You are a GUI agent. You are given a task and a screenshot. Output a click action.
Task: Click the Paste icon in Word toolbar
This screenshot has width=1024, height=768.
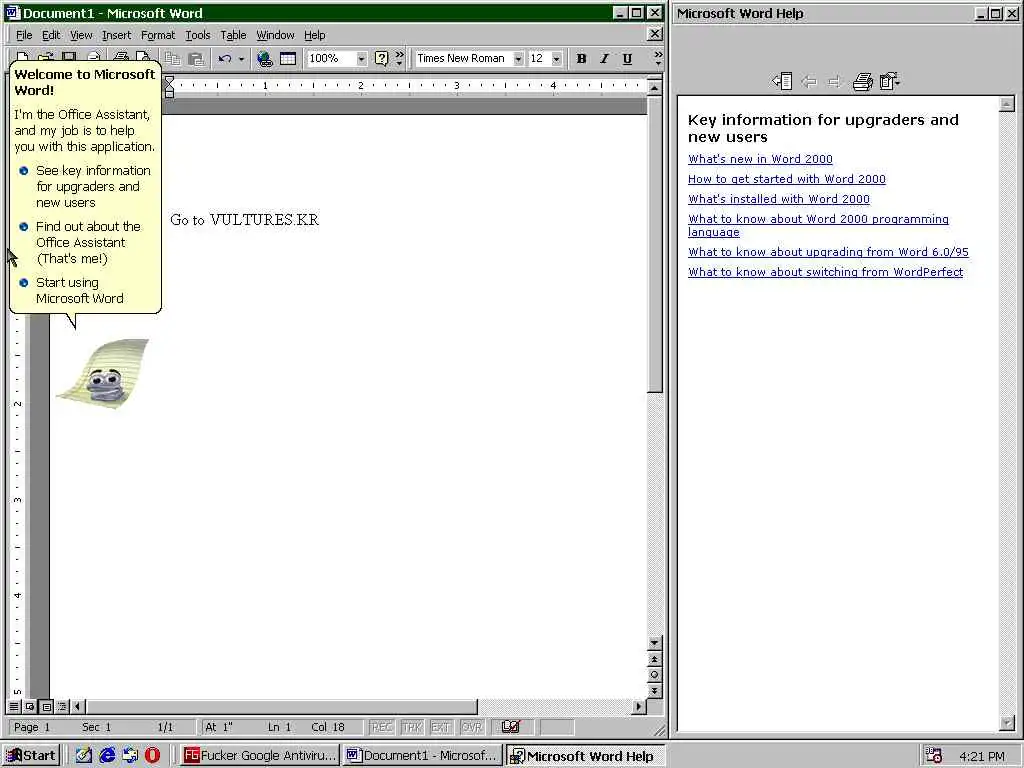click(195, 59)
